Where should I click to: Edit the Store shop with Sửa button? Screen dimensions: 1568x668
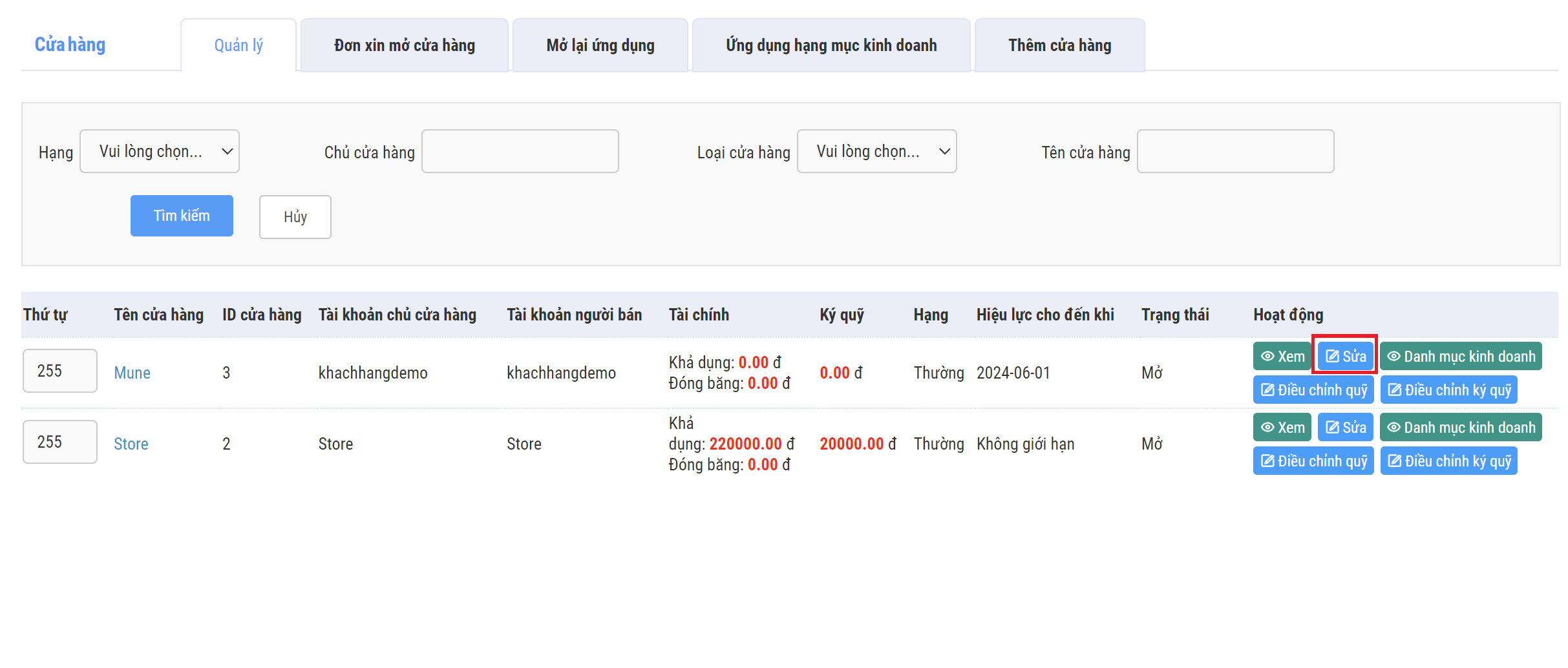pyautogui.click(x=1345, y=428)
